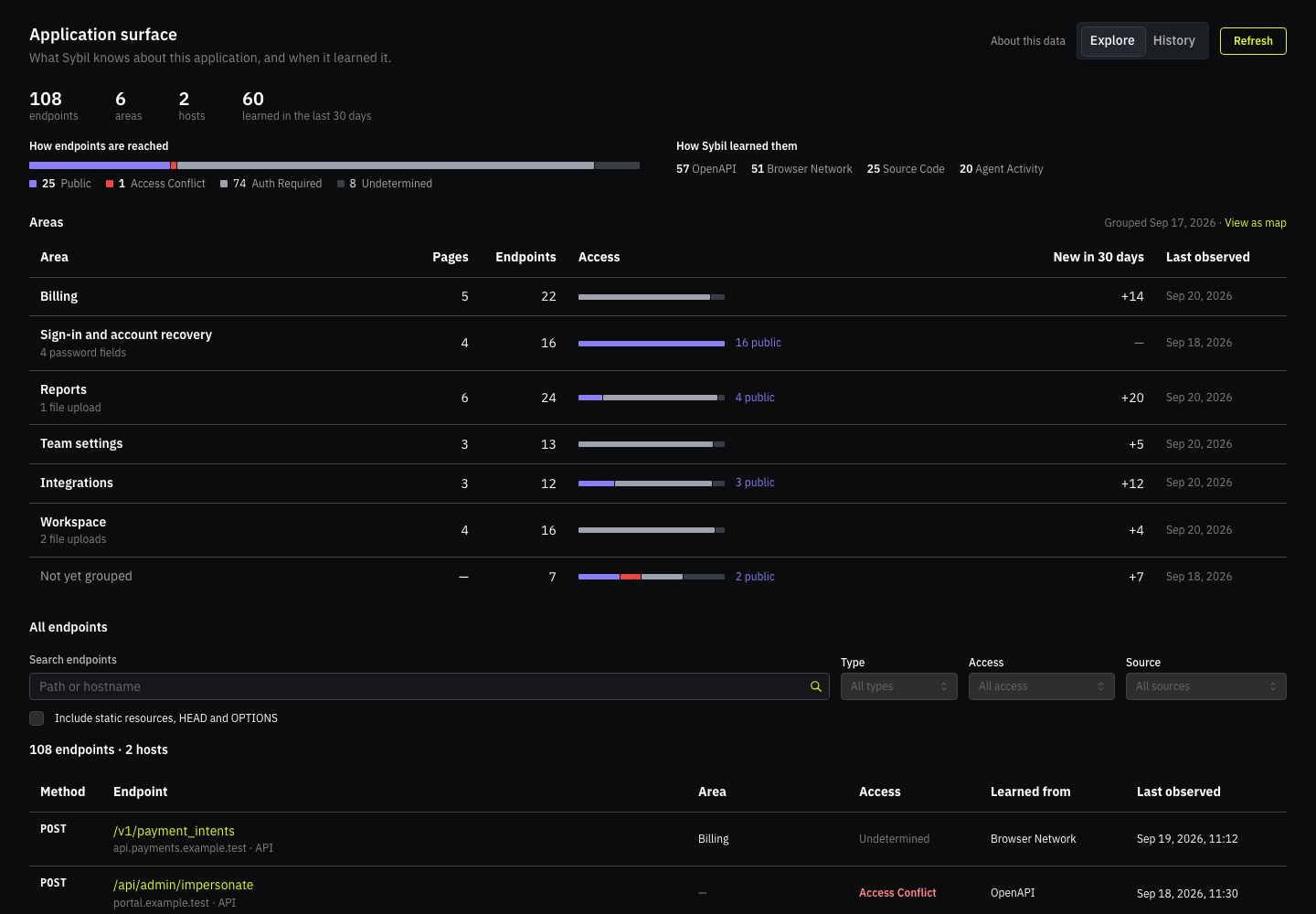Open the /api/admin/impersonate endpoint link
1316x914 pixels.
(184, 885)
